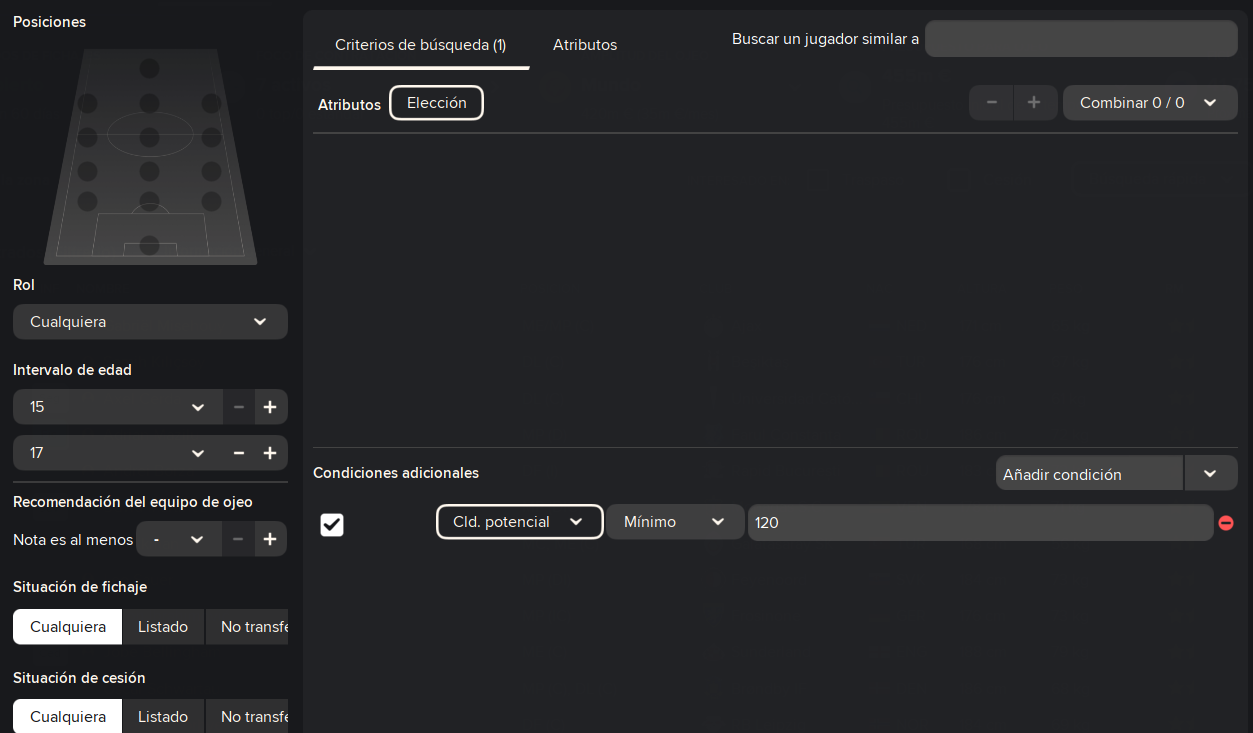Open the 'Nota es al menos' dropdown
Screen dimensions: 1253x733
(x=178, y=539)
